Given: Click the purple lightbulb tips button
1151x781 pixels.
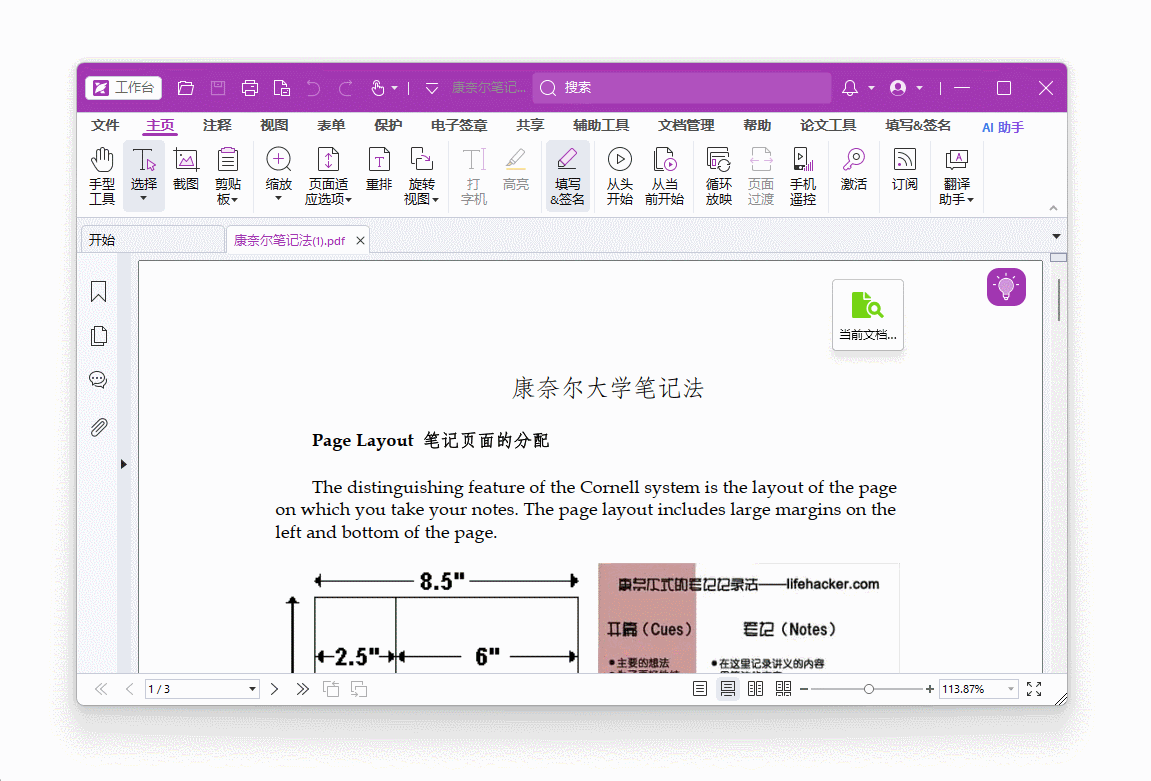Looking at the screenshot, I should click(x=1006, y=287).
